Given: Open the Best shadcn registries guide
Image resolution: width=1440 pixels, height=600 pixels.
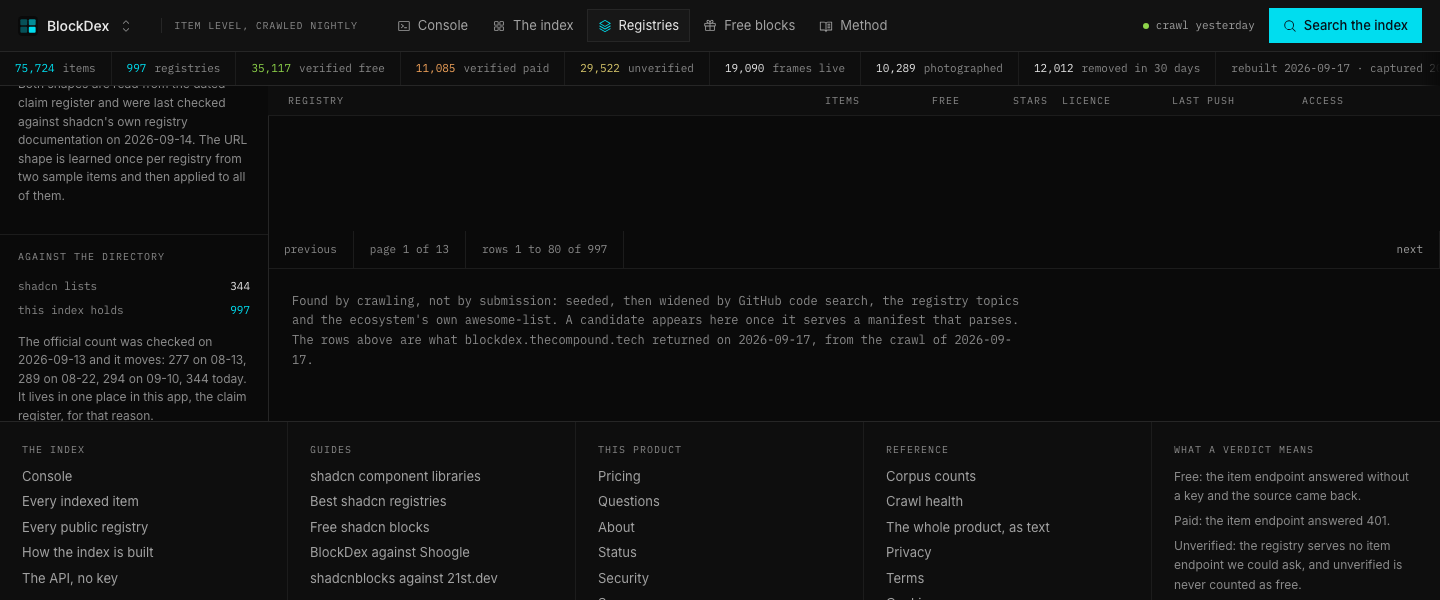Looking at the screenshot, I should tap(378, 502).
